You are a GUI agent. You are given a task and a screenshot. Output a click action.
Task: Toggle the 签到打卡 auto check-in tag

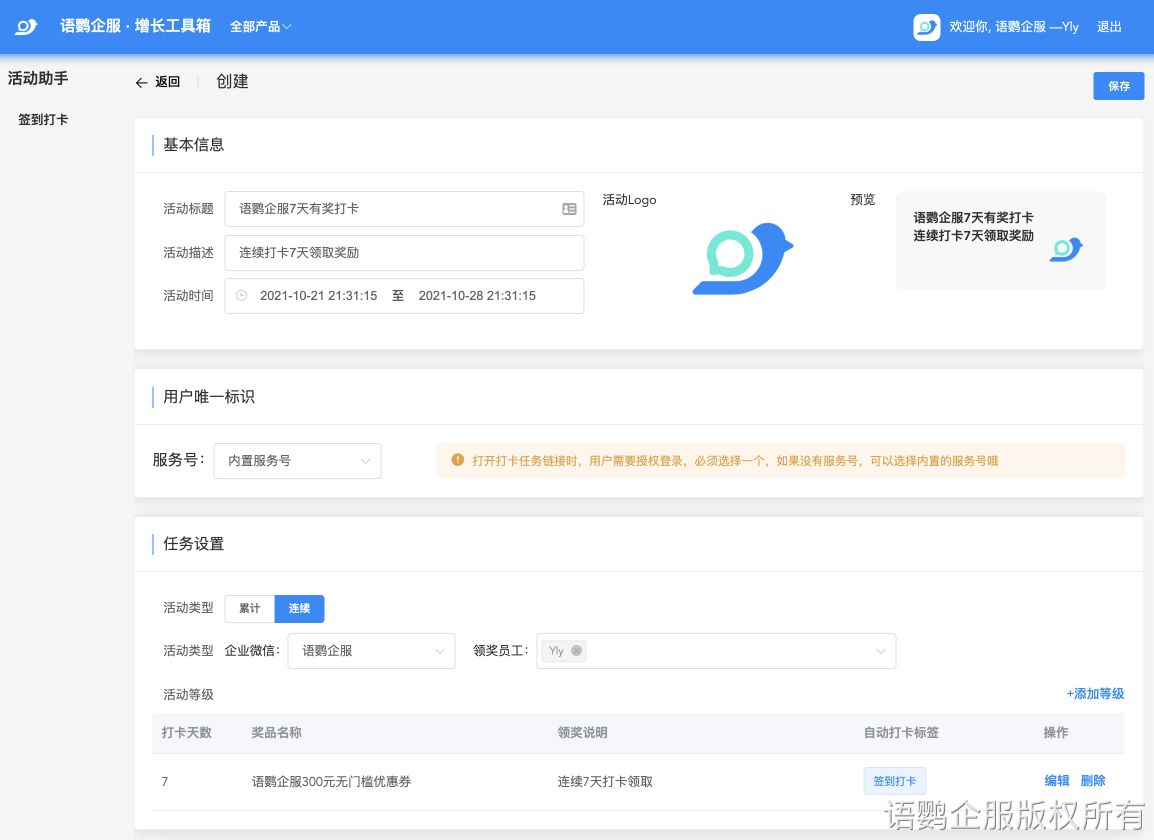pyautogui.click(x=894, y=781)
